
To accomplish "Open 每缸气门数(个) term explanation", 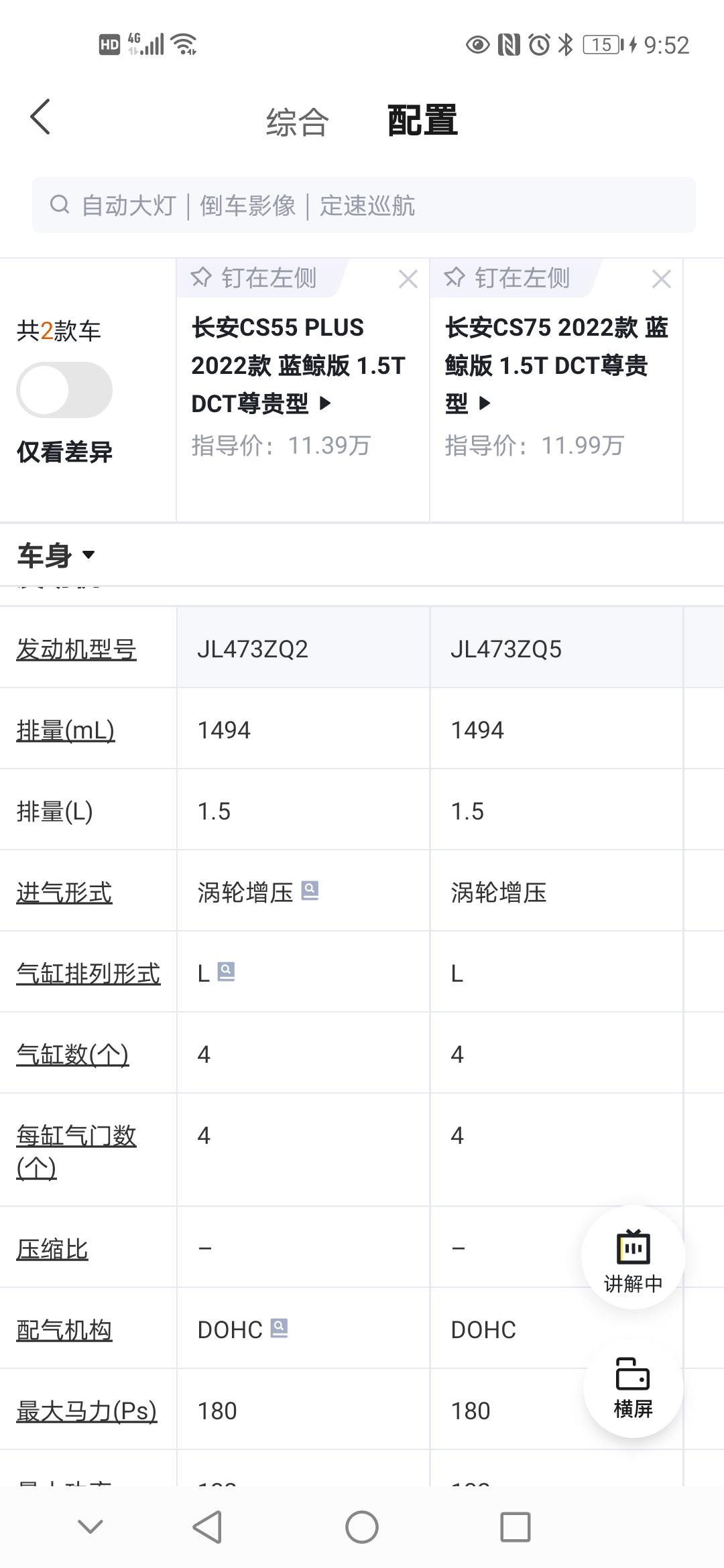I will coord(76,1151).
